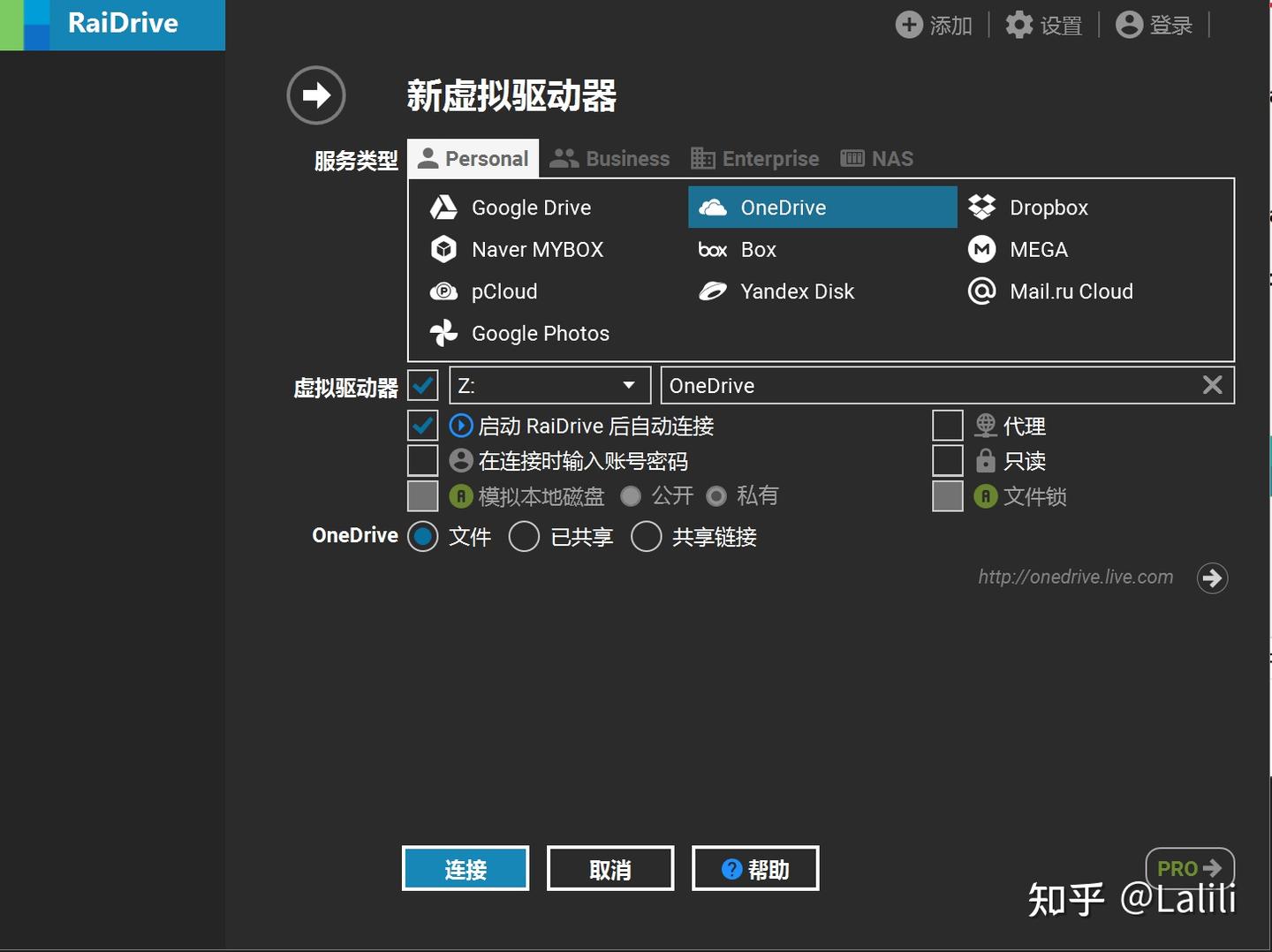The height and width of the screenshot is (952, 1272).
Task: Select Mail.ru Cloud service
Action: pos(1071,291)
